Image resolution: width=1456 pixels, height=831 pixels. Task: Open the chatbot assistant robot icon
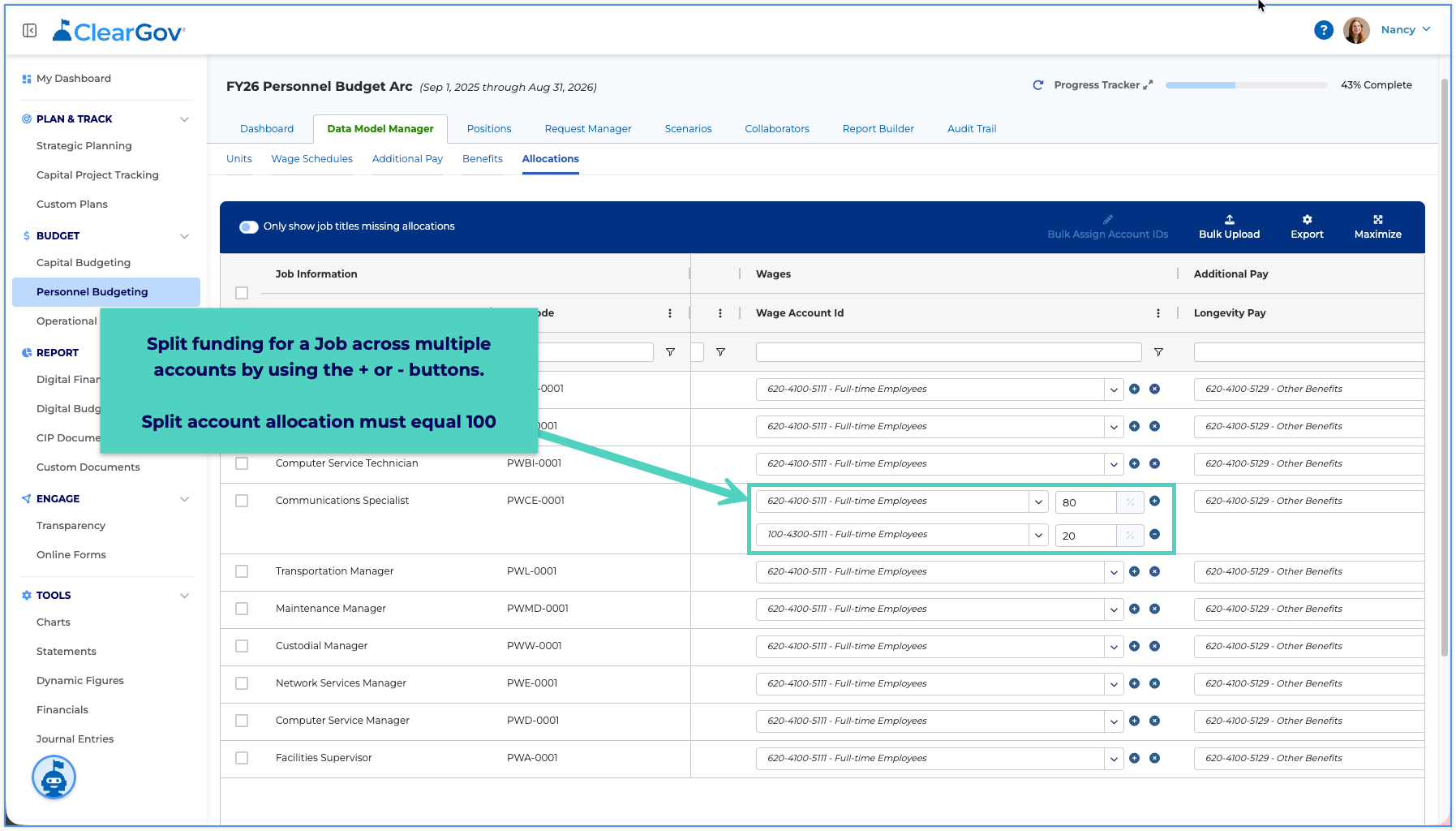coord(54,777)
